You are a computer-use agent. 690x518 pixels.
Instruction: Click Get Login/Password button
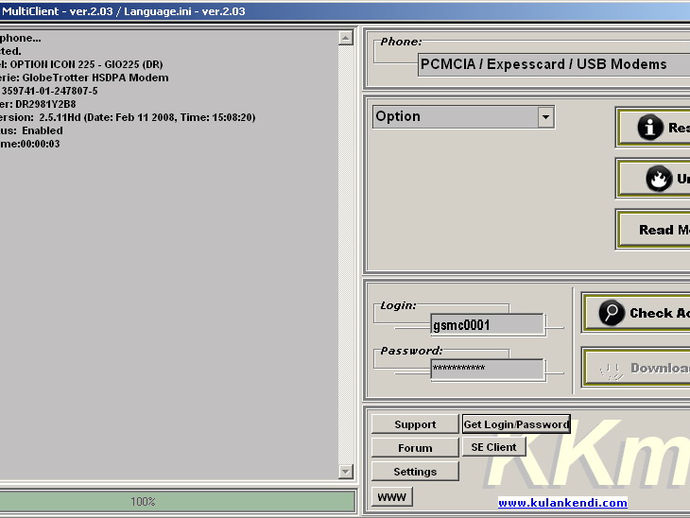[x=516, y=424]
